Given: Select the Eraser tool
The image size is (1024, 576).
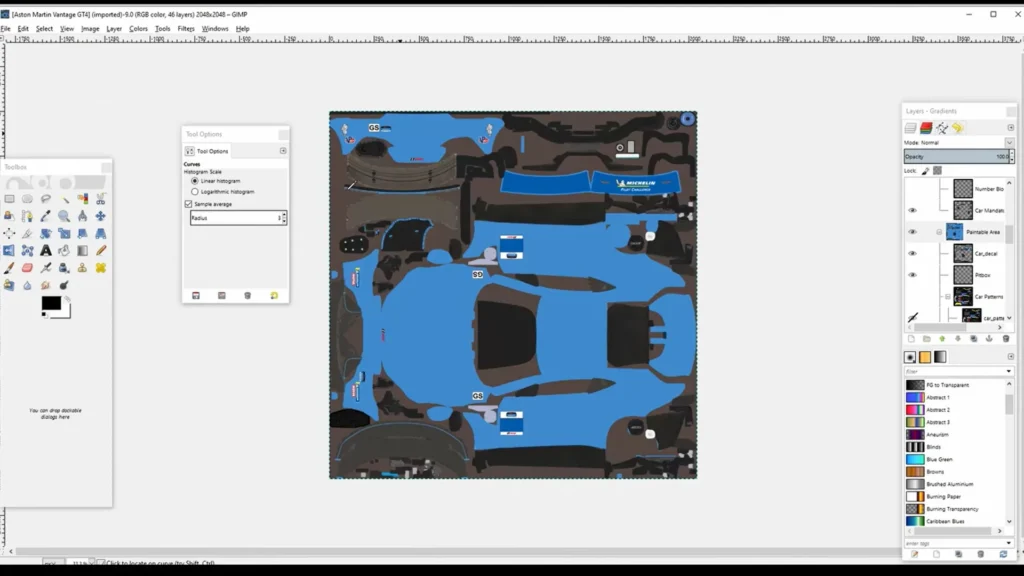Looking at the screenshot, I should point(27,268).
